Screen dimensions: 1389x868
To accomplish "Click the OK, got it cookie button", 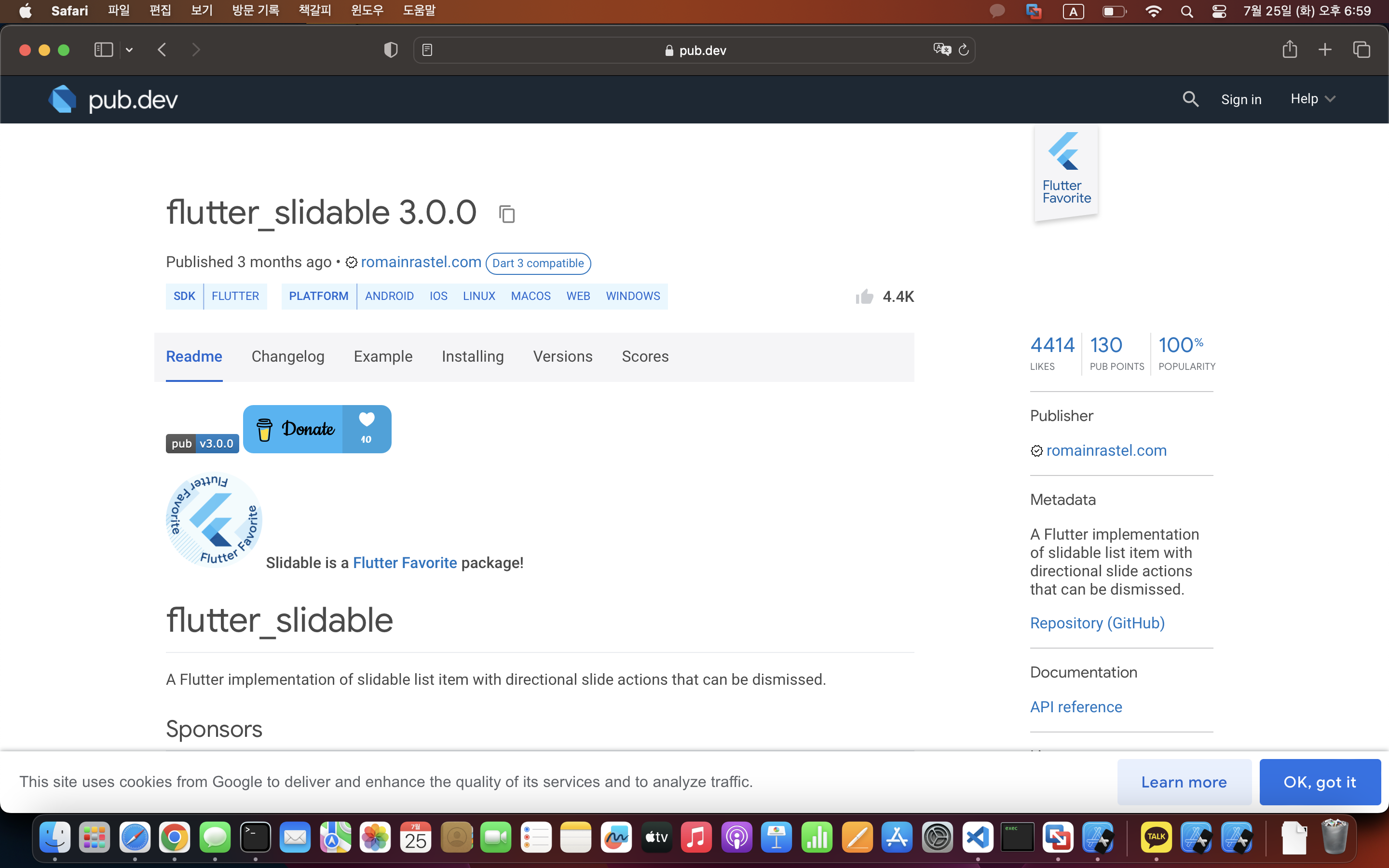I will coord(1320,782).
